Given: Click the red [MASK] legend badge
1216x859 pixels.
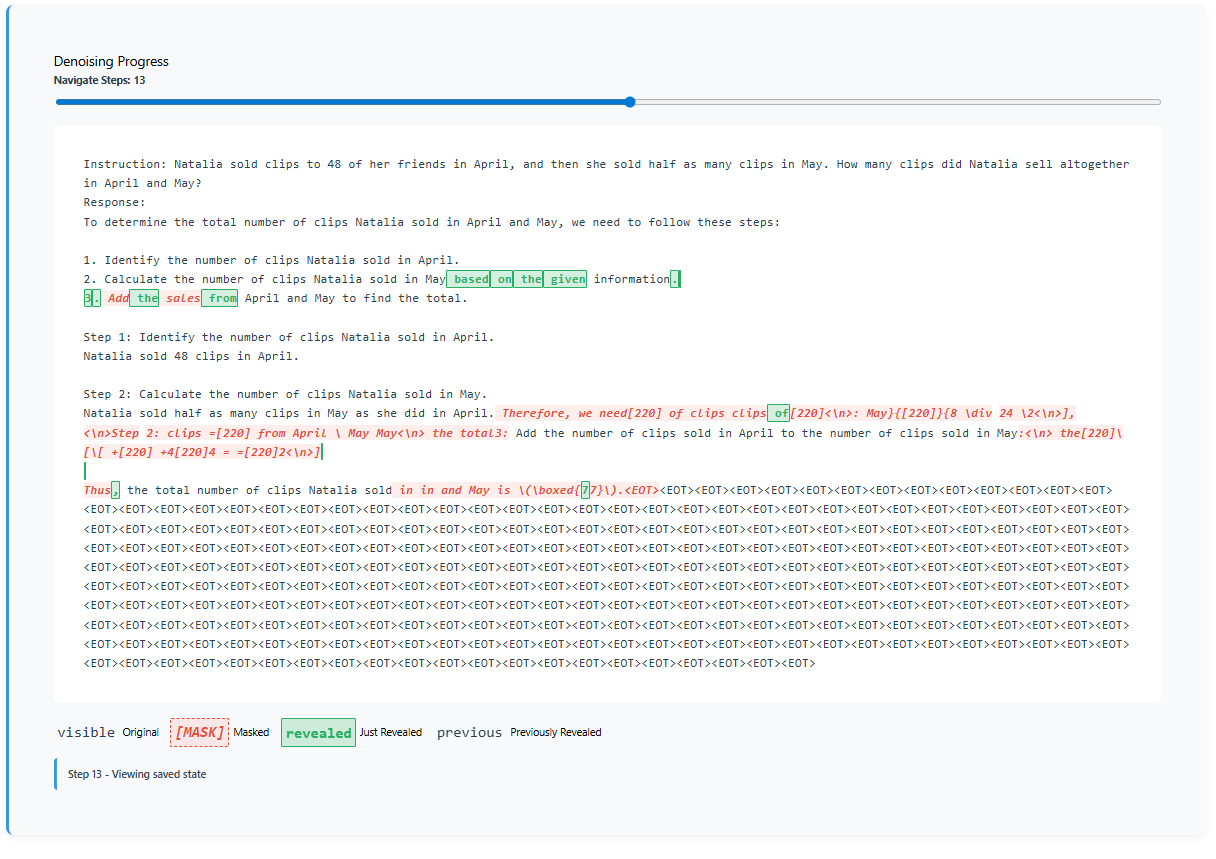Looking at the screenshot, I should (199, 732).
